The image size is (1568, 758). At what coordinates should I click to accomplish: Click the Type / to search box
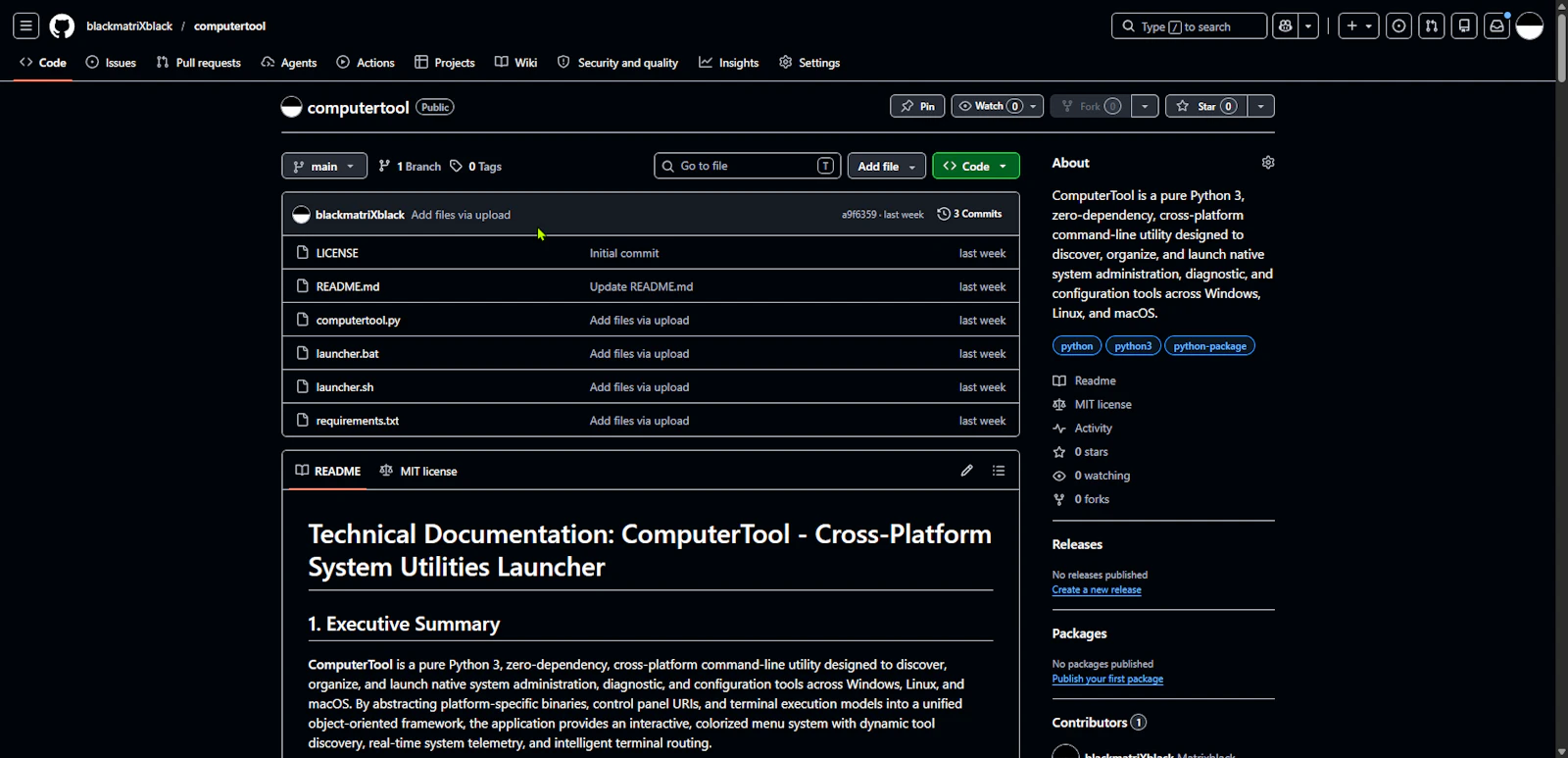(1189, 26)
